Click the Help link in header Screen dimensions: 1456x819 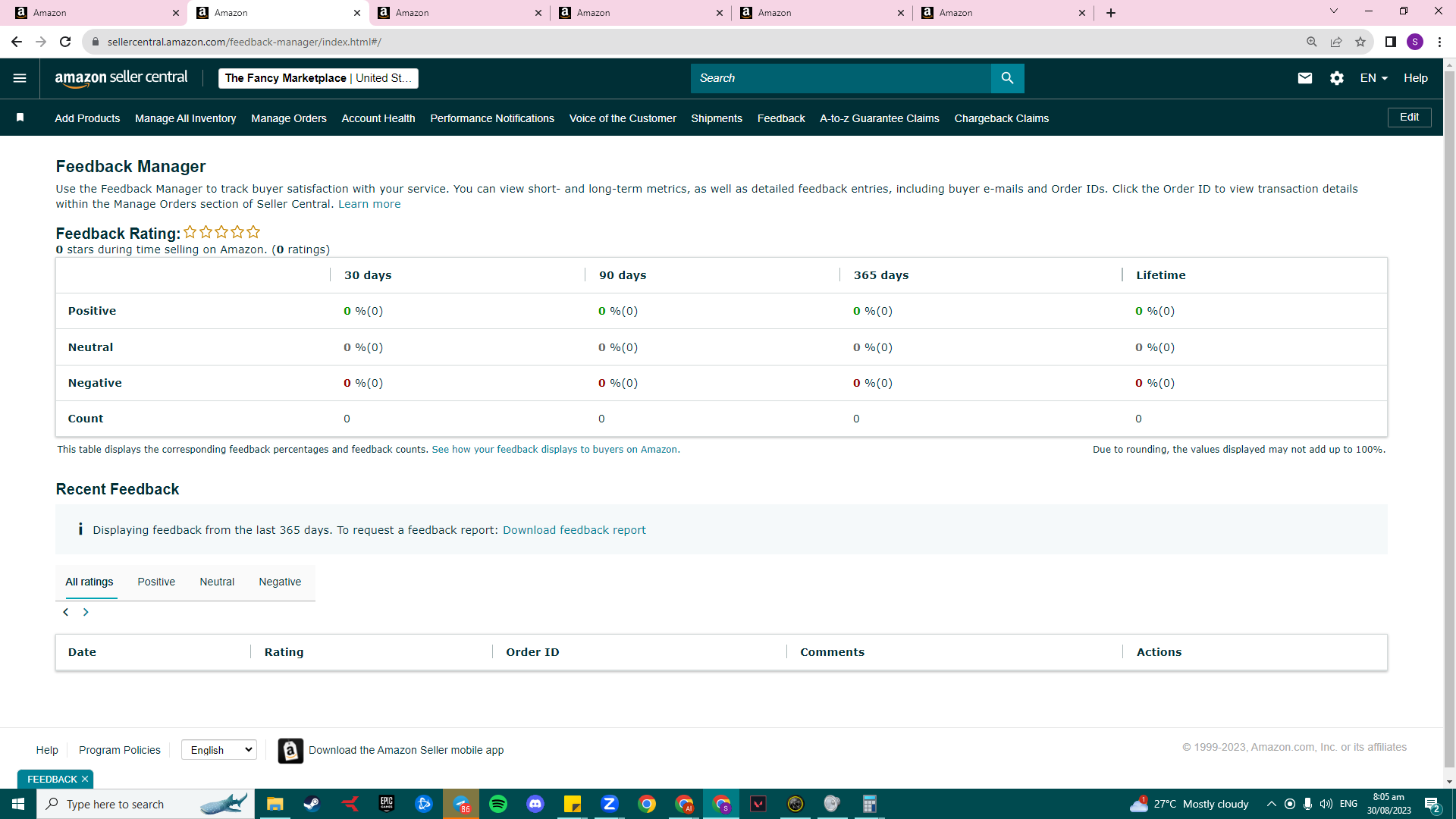pyautogui.click(x=1415, y=78)
